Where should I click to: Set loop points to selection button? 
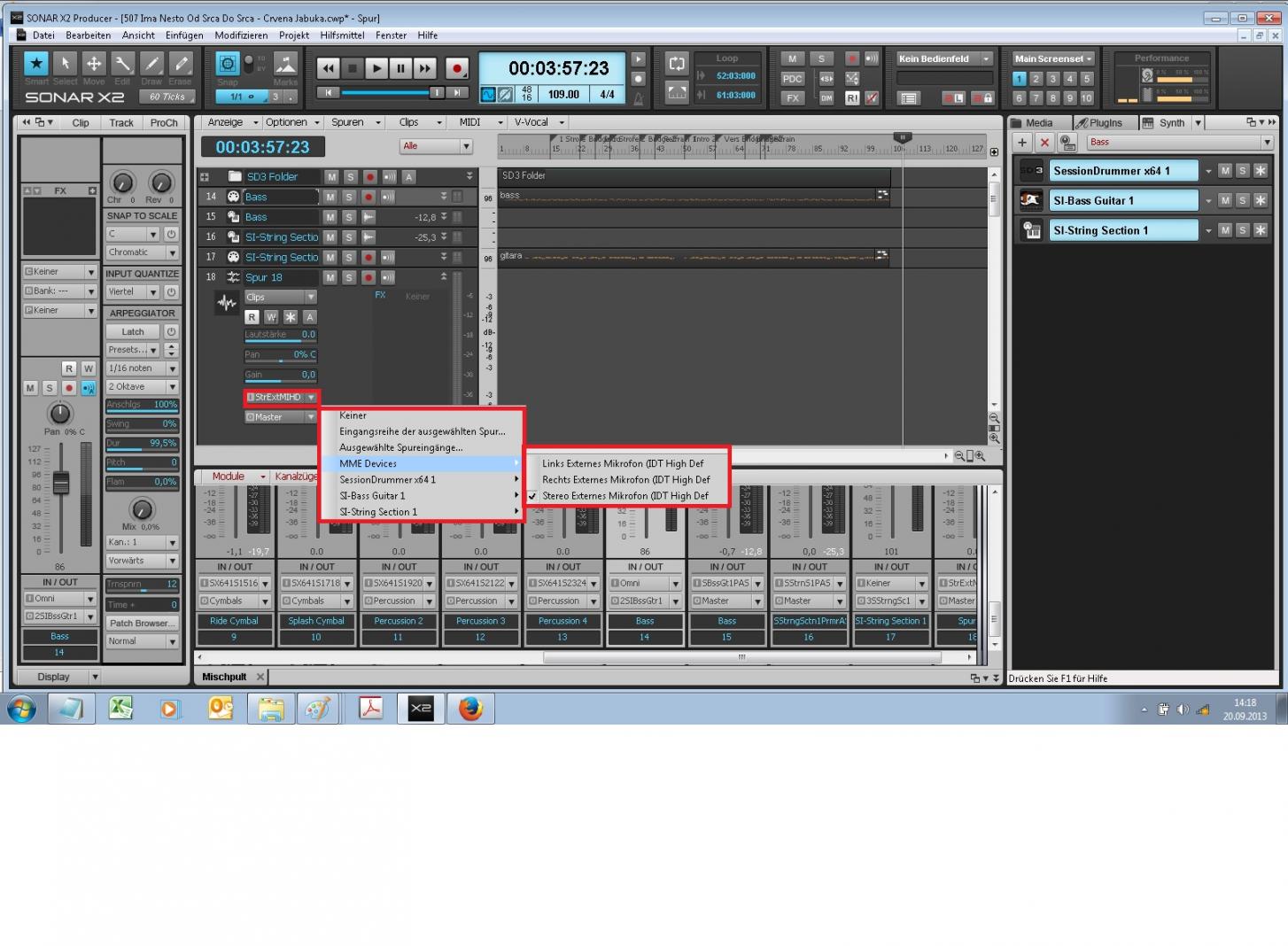pyautogui.click(x=677, y=91)
